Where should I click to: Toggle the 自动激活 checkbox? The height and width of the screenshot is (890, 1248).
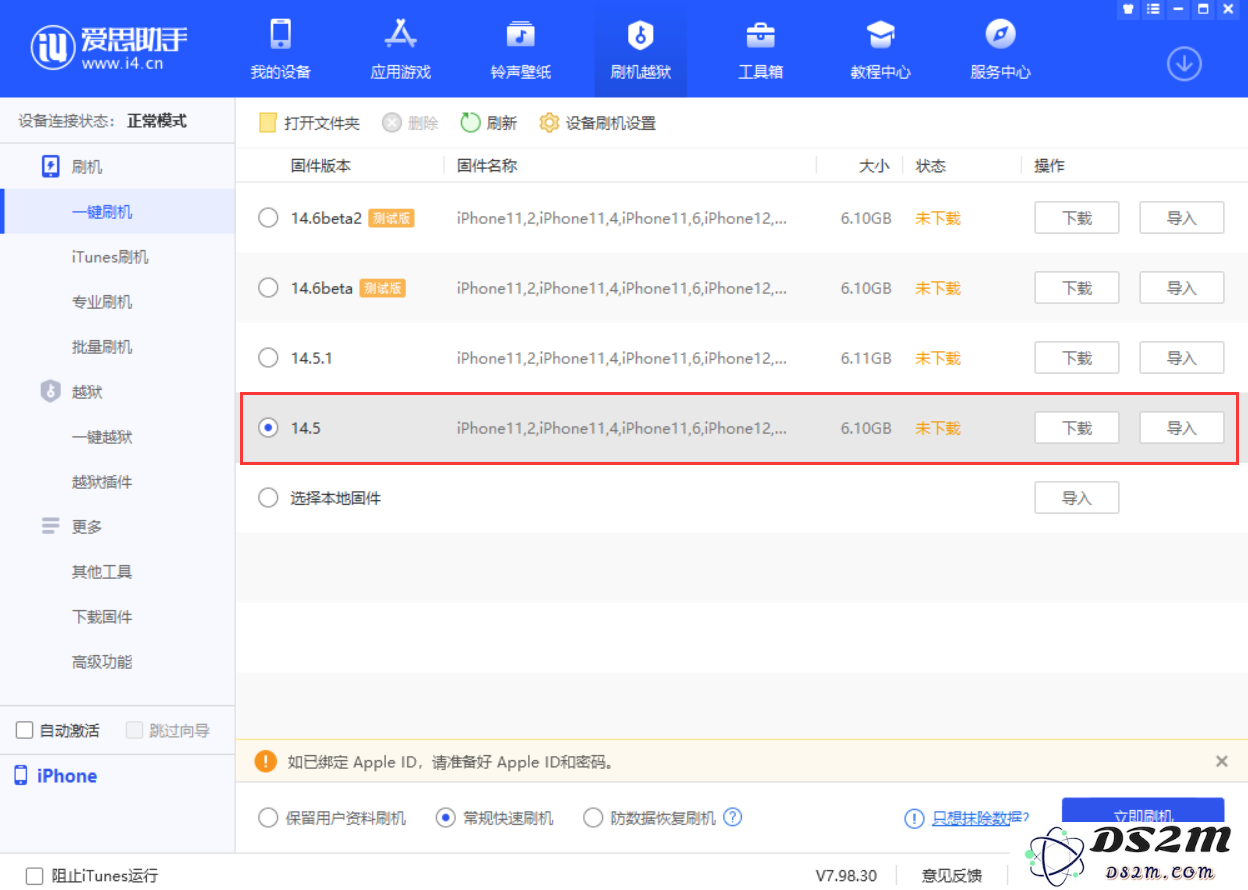[x=25, y=731]
